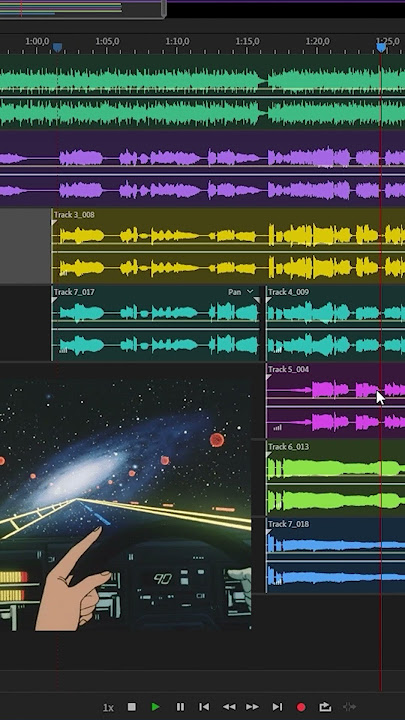Click the top green waveform clip
The image size is (405, 720).
[202, 92]
